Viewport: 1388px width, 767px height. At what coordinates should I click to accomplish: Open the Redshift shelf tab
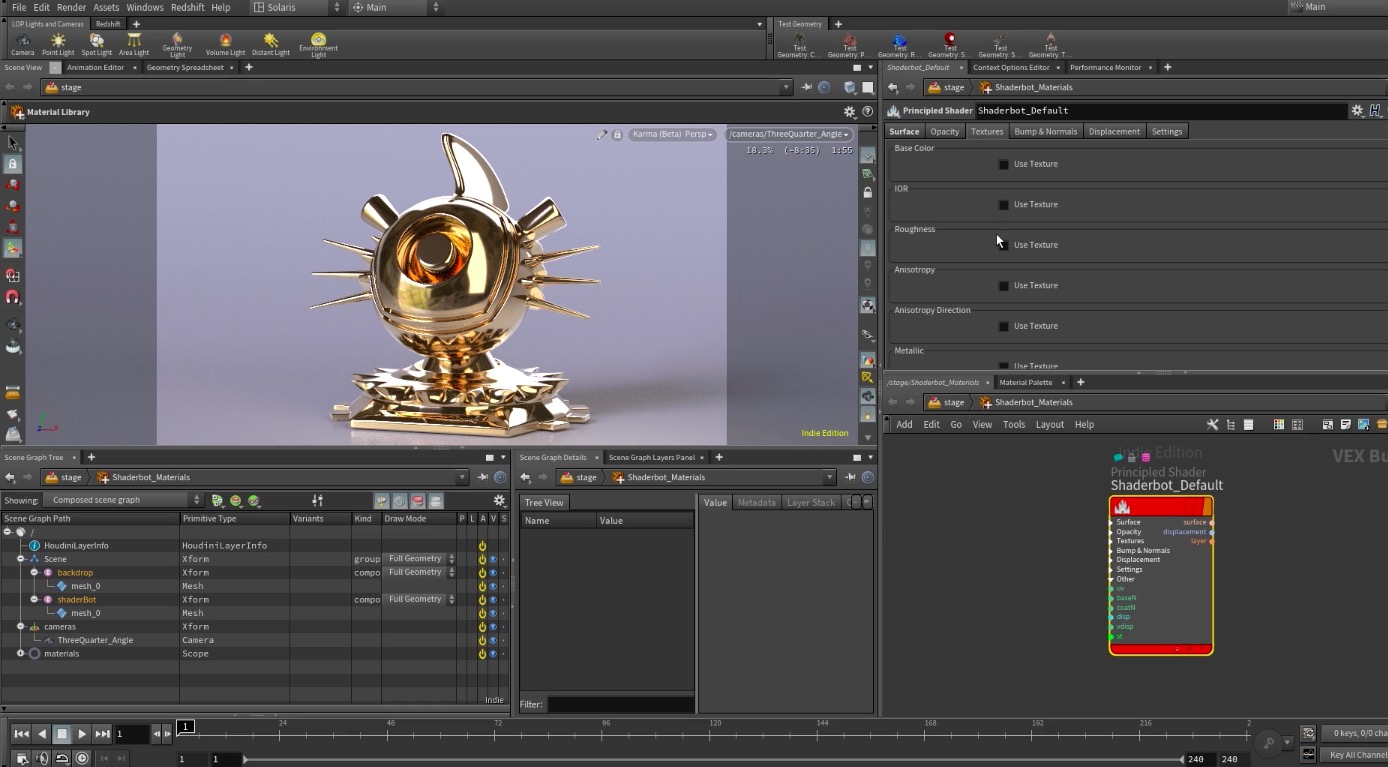tap(108, 24)
